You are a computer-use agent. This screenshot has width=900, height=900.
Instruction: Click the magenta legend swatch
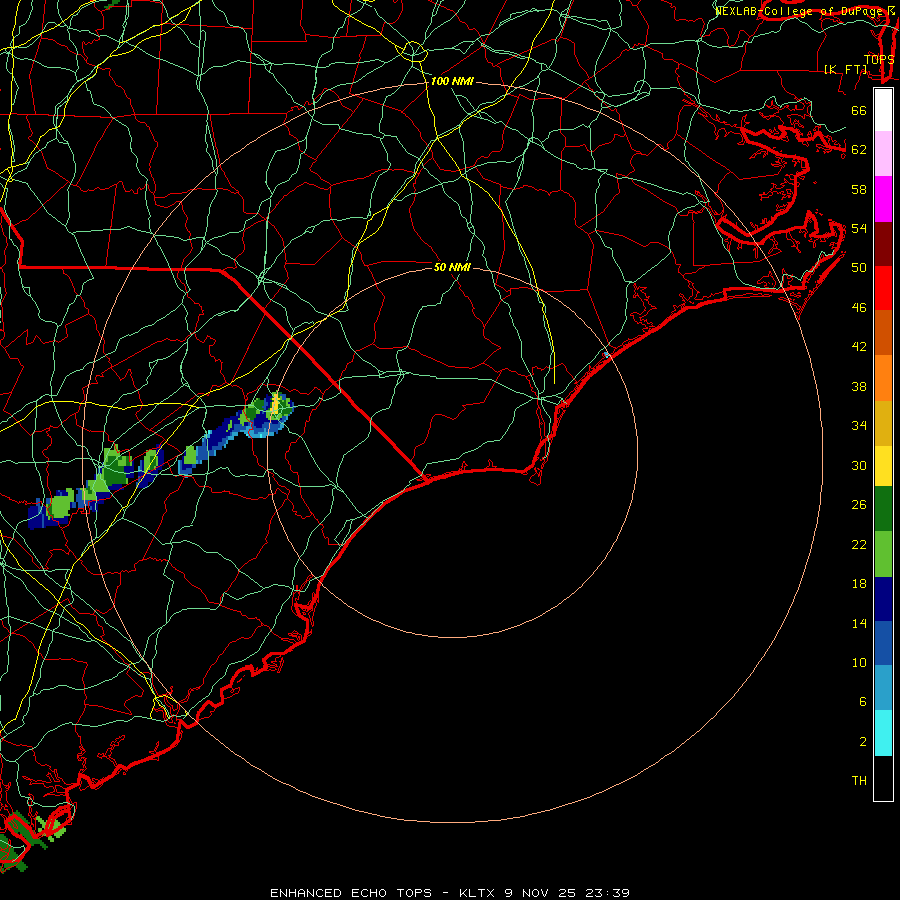pos(883,199)
